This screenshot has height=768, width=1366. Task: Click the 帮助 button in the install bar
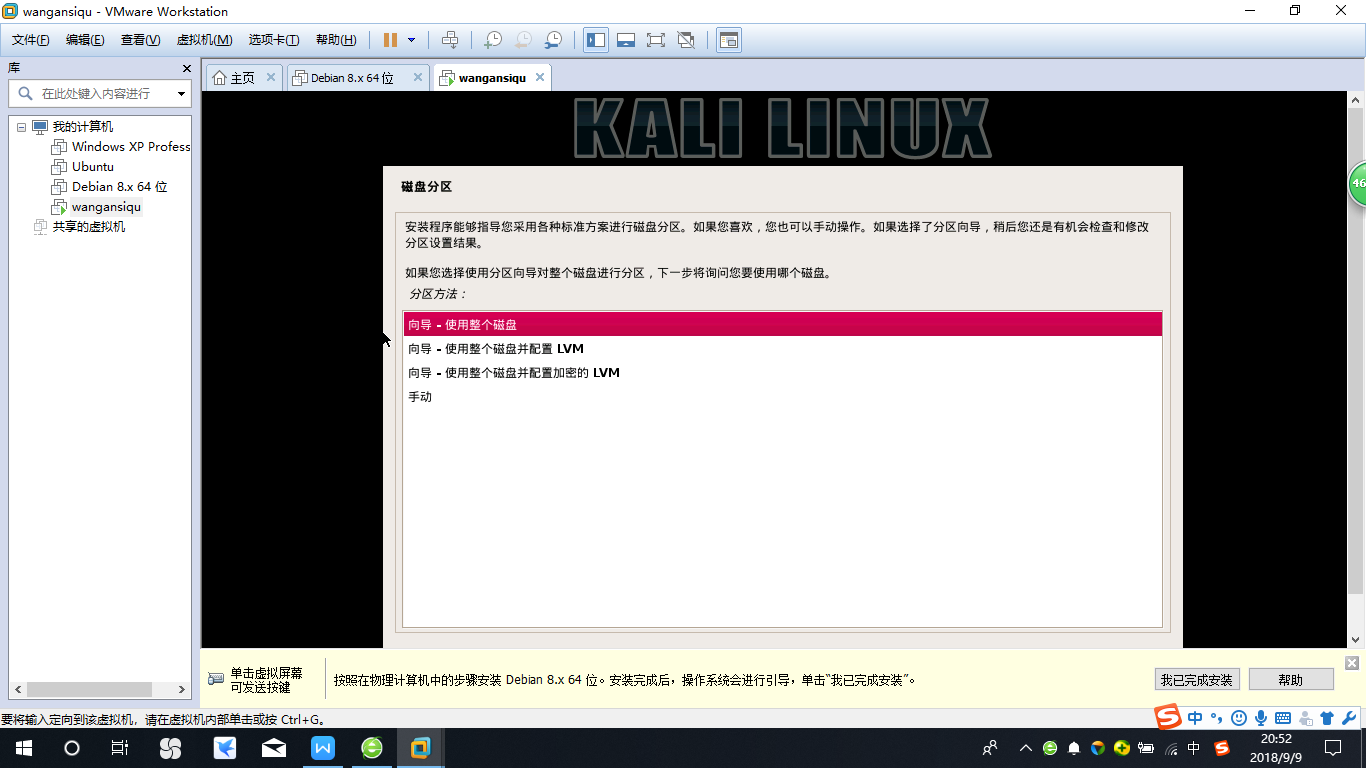pos(1291,680)
